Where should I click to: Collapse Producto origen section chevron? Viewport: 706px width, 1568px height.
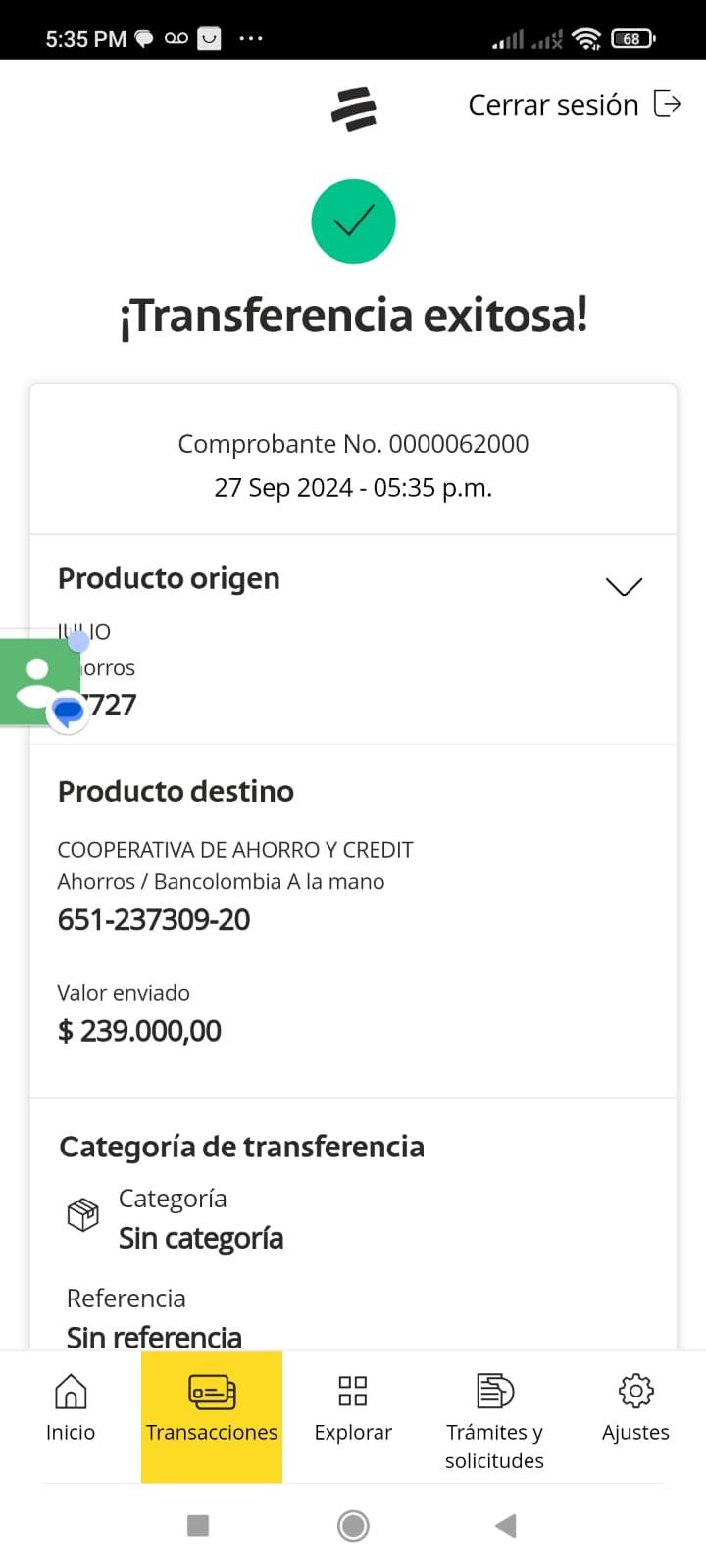[624, 586]
